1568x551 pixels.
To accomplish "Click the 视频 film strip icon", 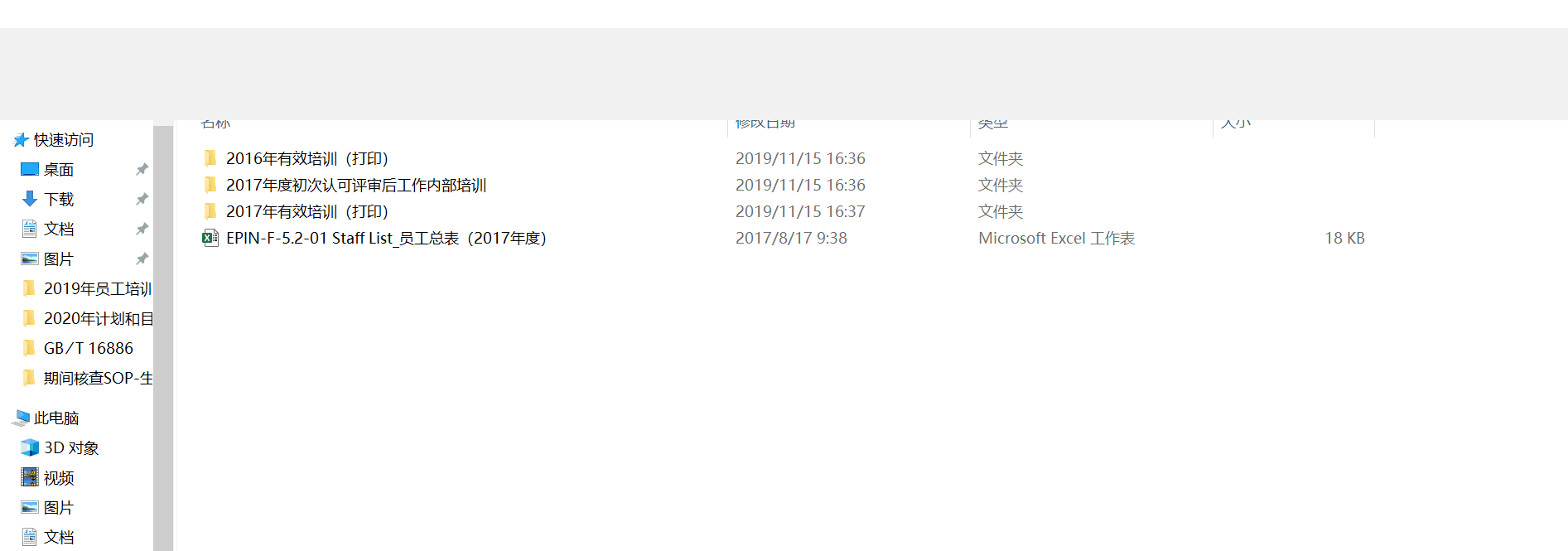I will tap(30, 477).
